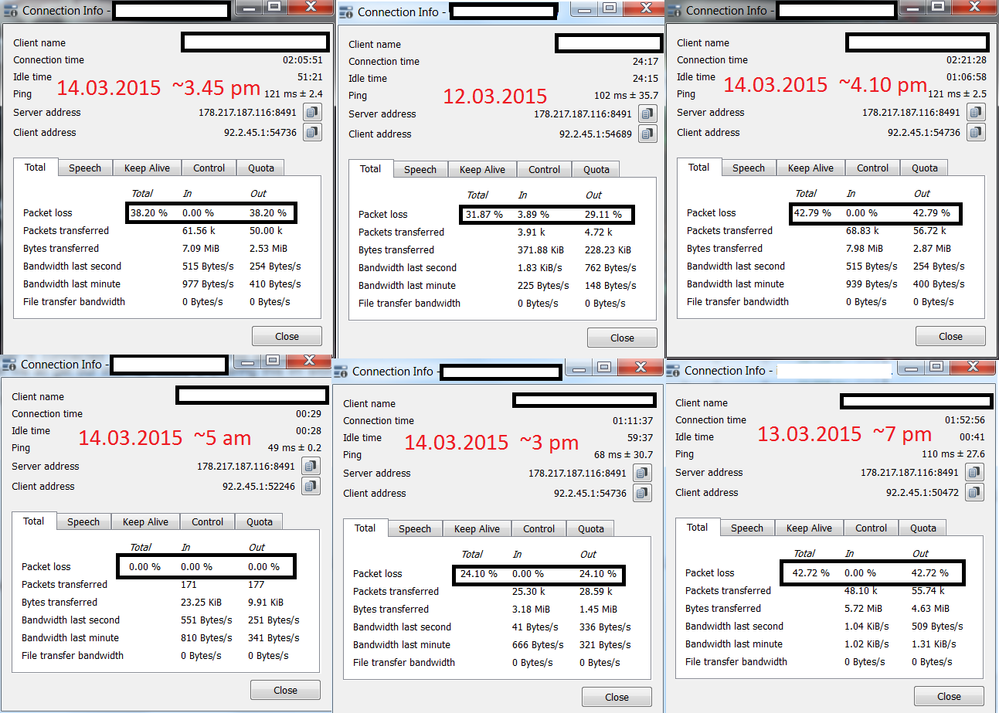This screenshot has height=713, width=999.
Task: Click the packet loss In value 3.89 %
Action: (x=533, y=215)
